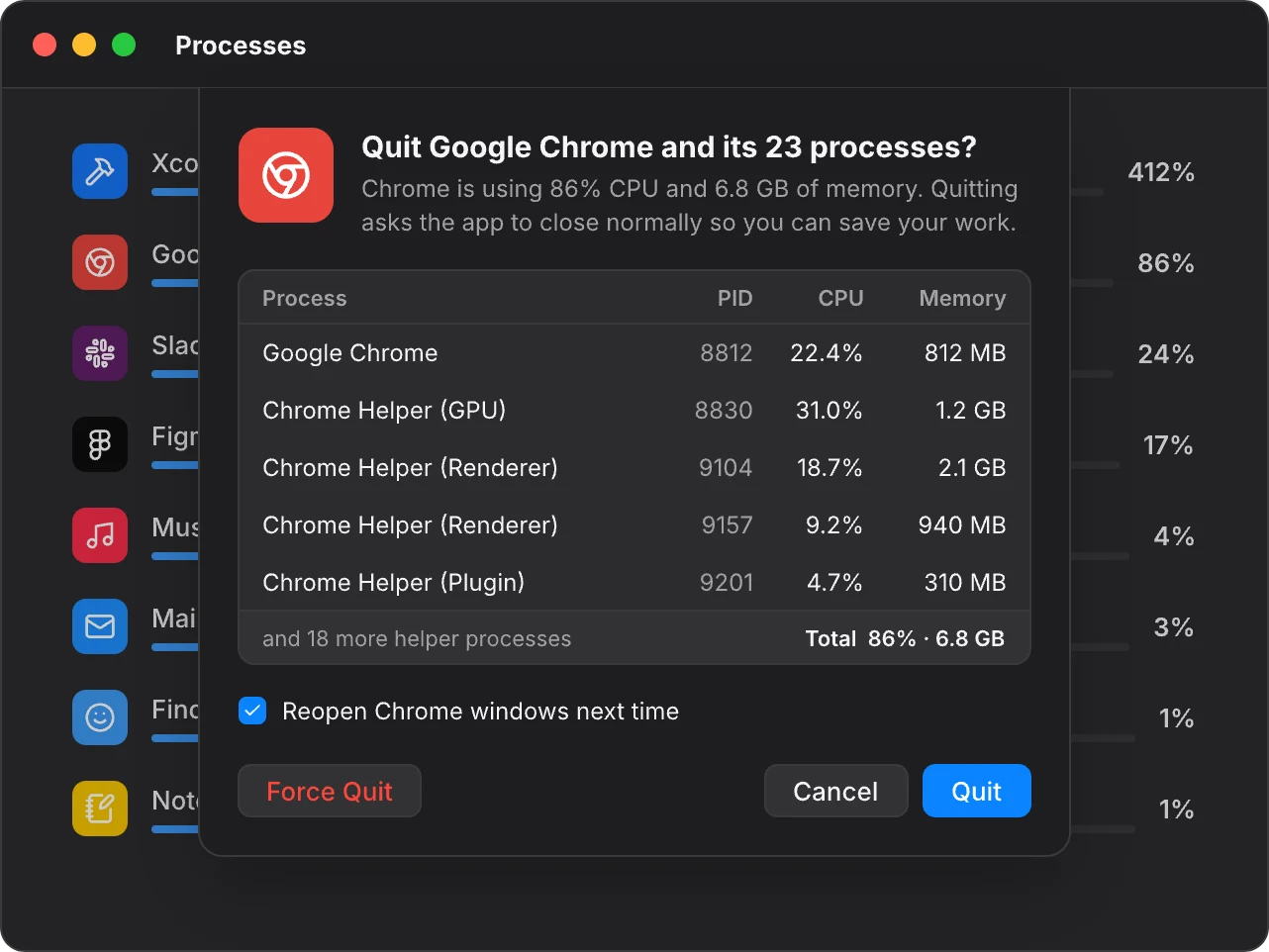Viewport: 1269px width, 952px height.
Task: Click the 2.1 GB memory value
Action: pyautogui.click(x=972, y=468)
